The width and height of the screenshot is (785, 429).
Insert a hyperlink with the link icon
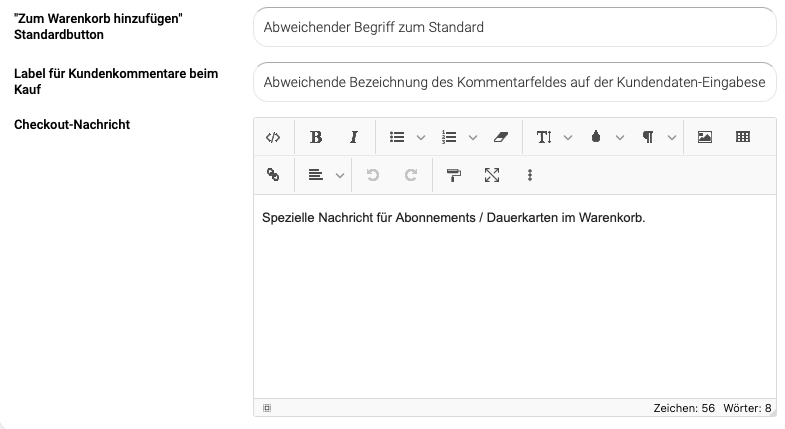coord(273,175)
